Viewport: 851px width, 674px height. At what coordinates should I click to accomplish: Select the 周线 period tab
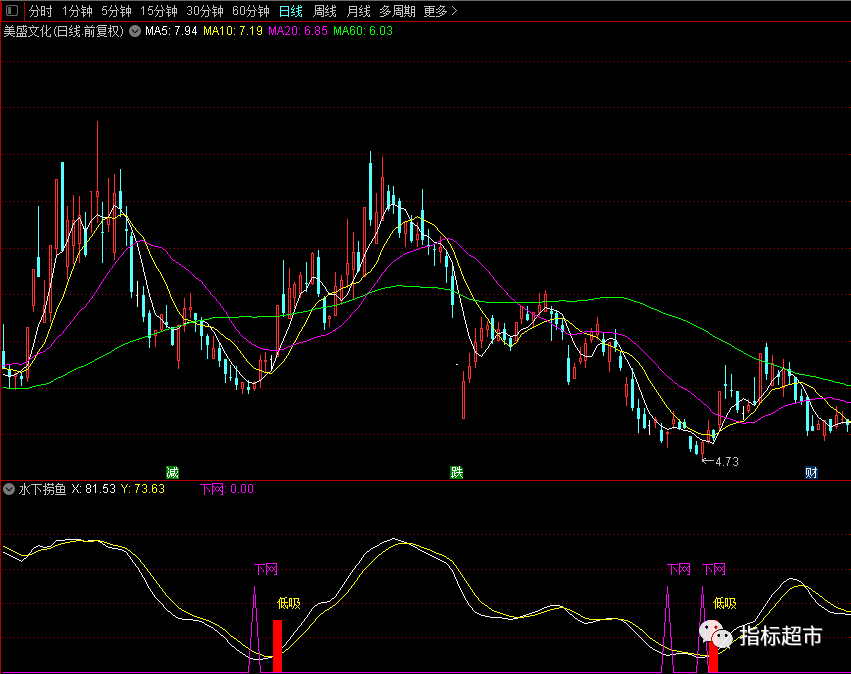click(325, 11)
